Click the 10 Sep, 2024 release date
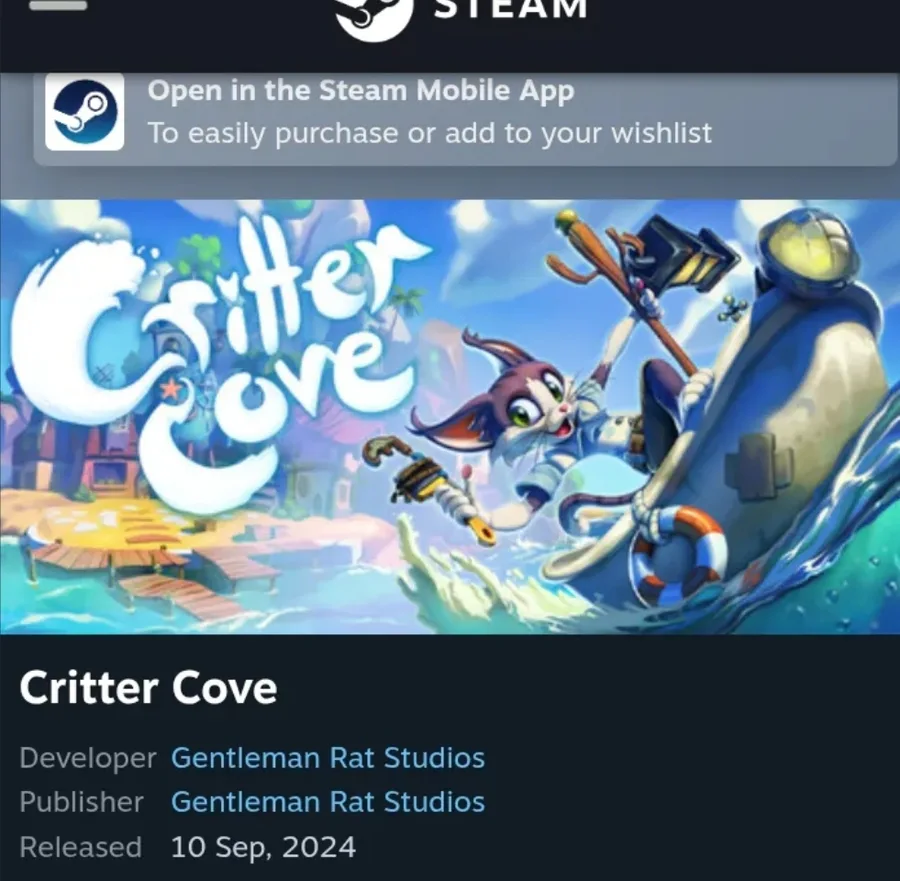 point(263,847)
